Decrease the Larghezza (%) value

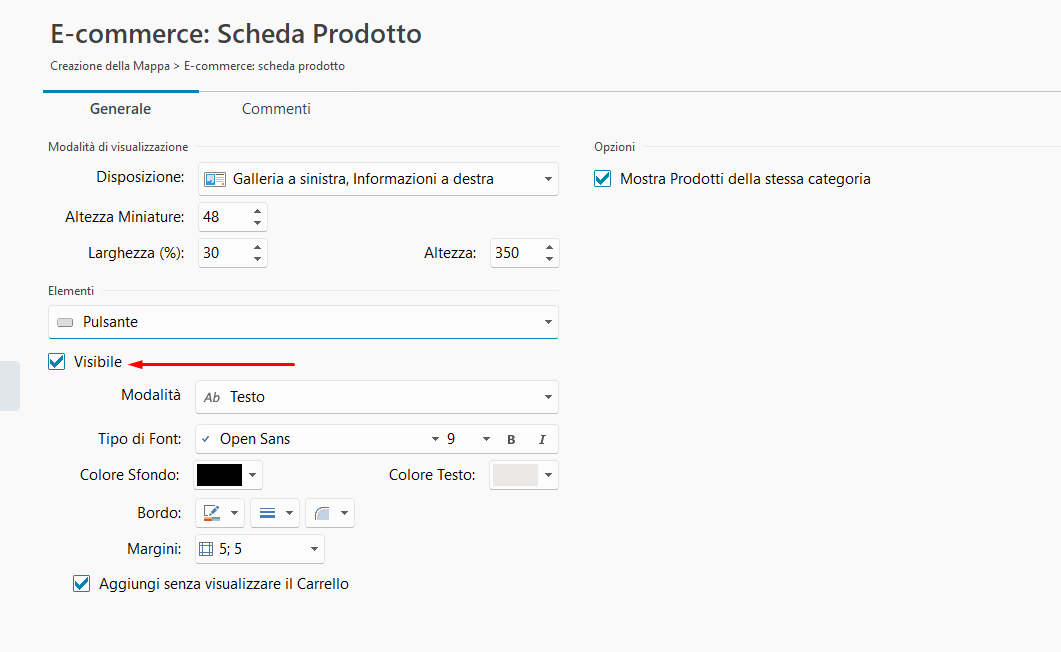click(x=257, y=259)
